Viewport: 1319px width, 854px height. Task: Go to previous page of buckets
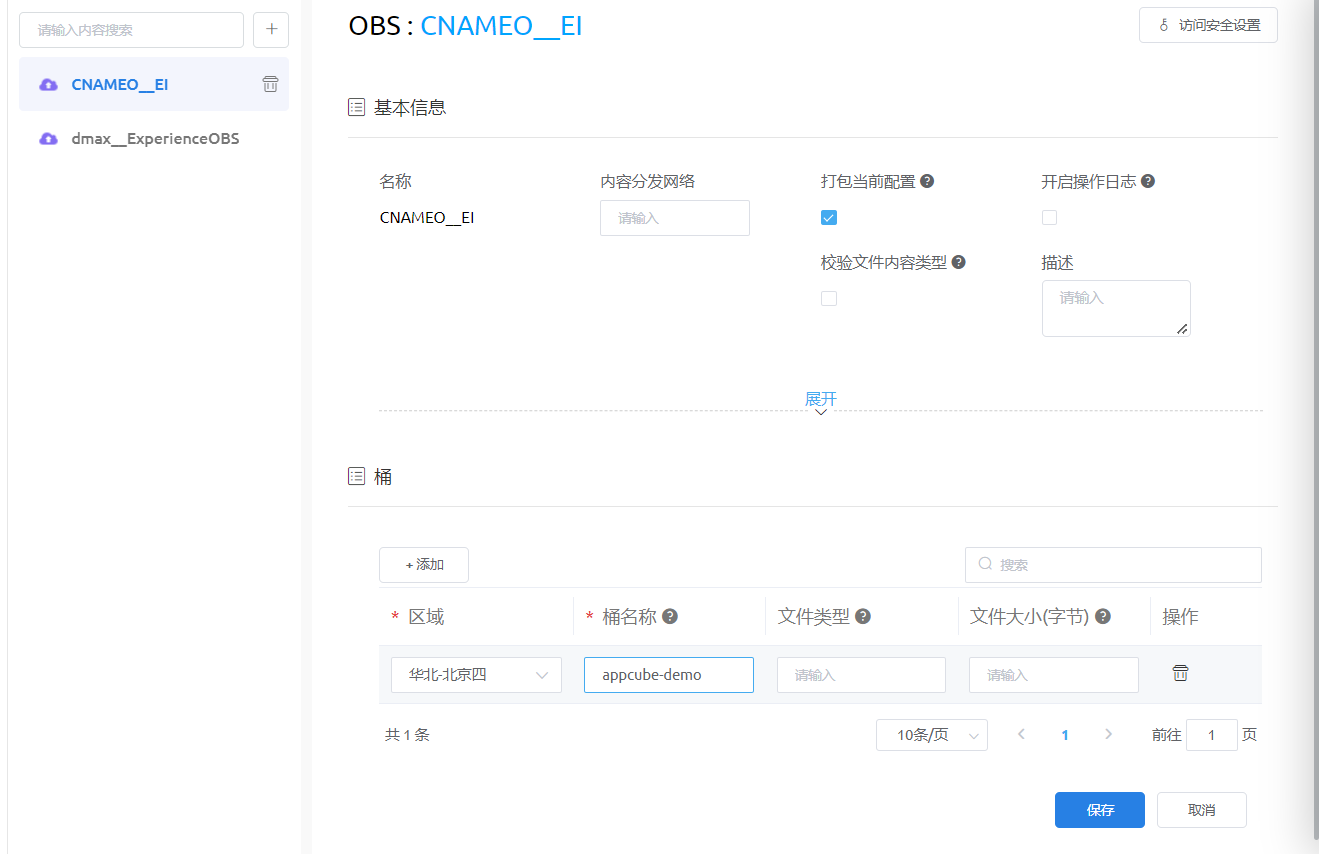point(1021,734)
